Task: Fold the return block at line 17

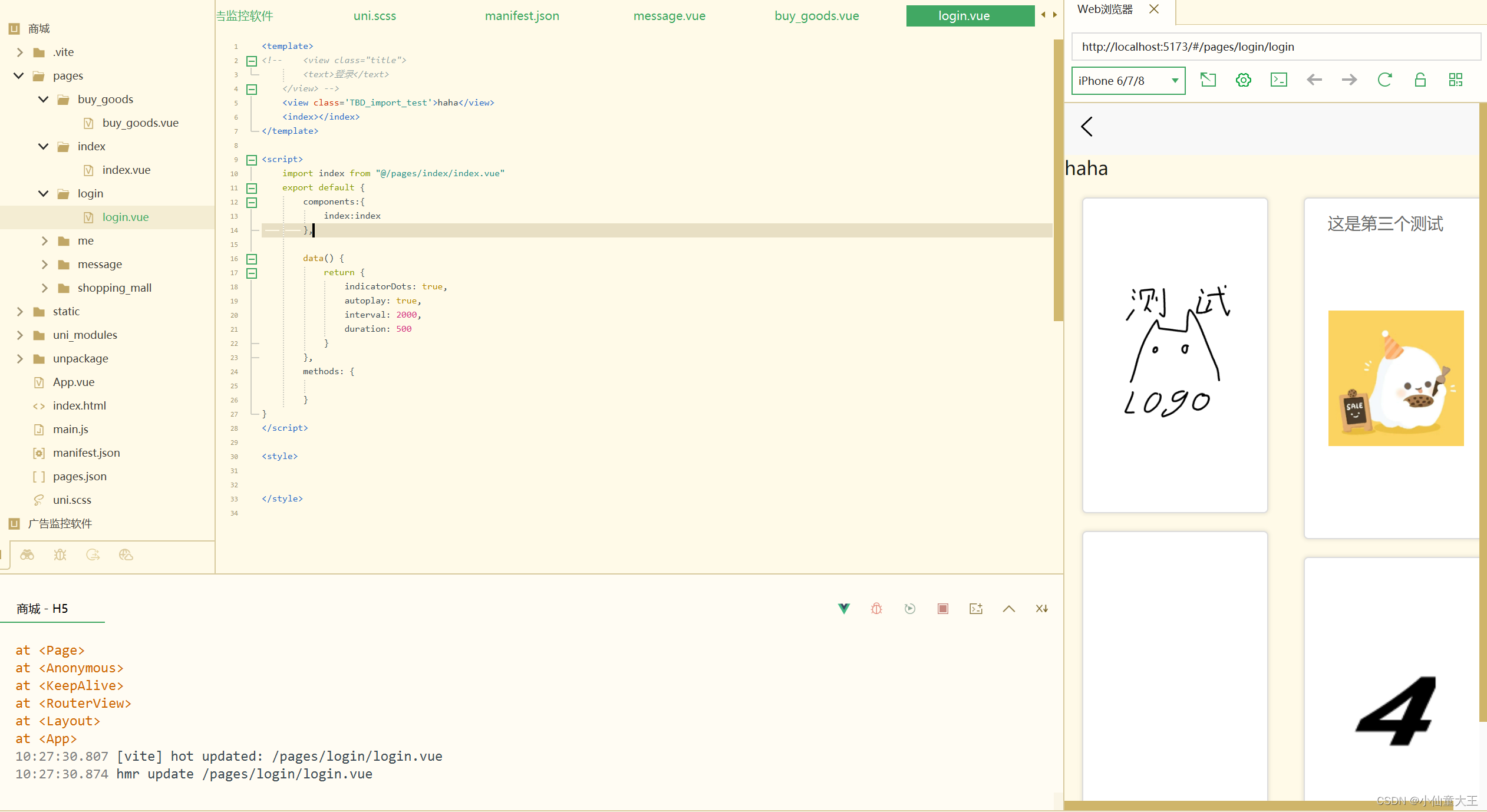Action: point(252,273)
